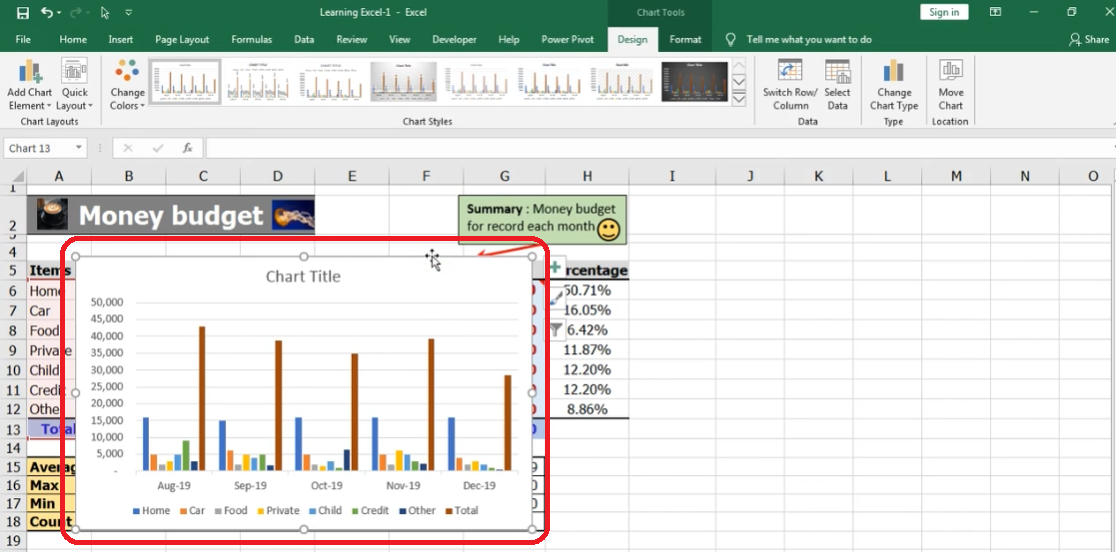Click the Chart Title text in the chart

[x=303, y=276]
